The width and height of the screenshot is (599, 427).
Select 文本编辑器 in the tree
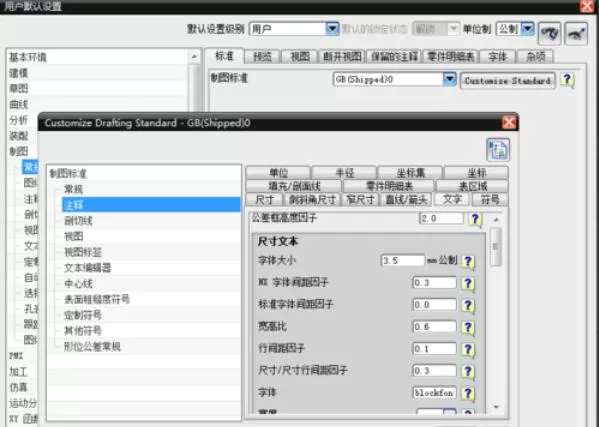pyautogui.click(x=87, y=268)
